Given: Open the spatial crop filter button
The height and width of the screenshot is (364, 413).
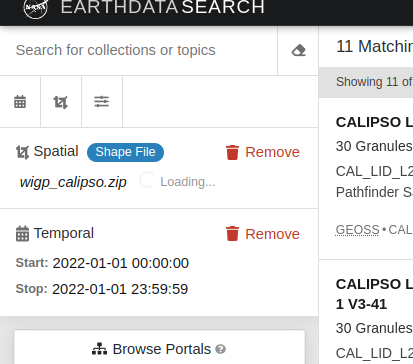Looking at the screenshot, I should (x=61, y=102).
